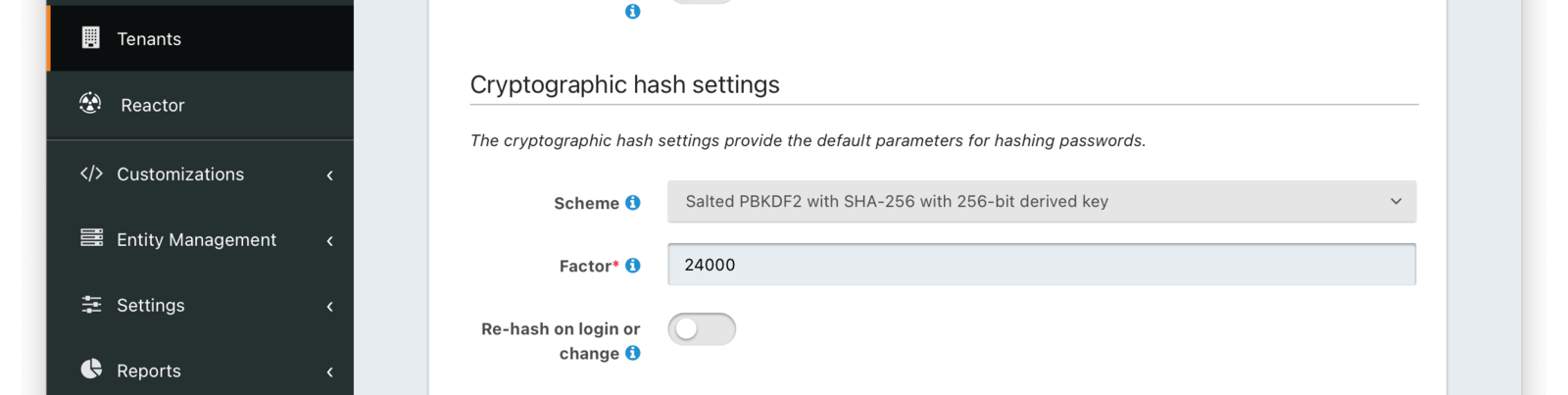Enable Re-hash on login or change toggle

702,329
